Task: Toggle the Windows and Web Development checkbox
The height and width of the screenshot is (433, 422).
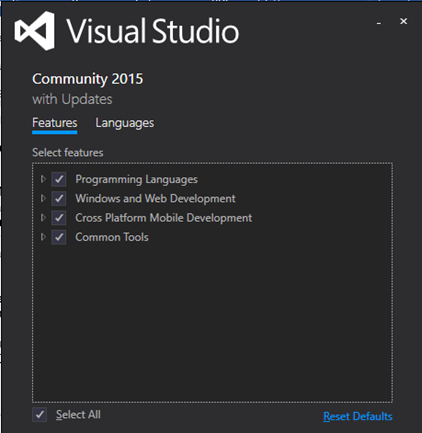Action: pos(59,199)
